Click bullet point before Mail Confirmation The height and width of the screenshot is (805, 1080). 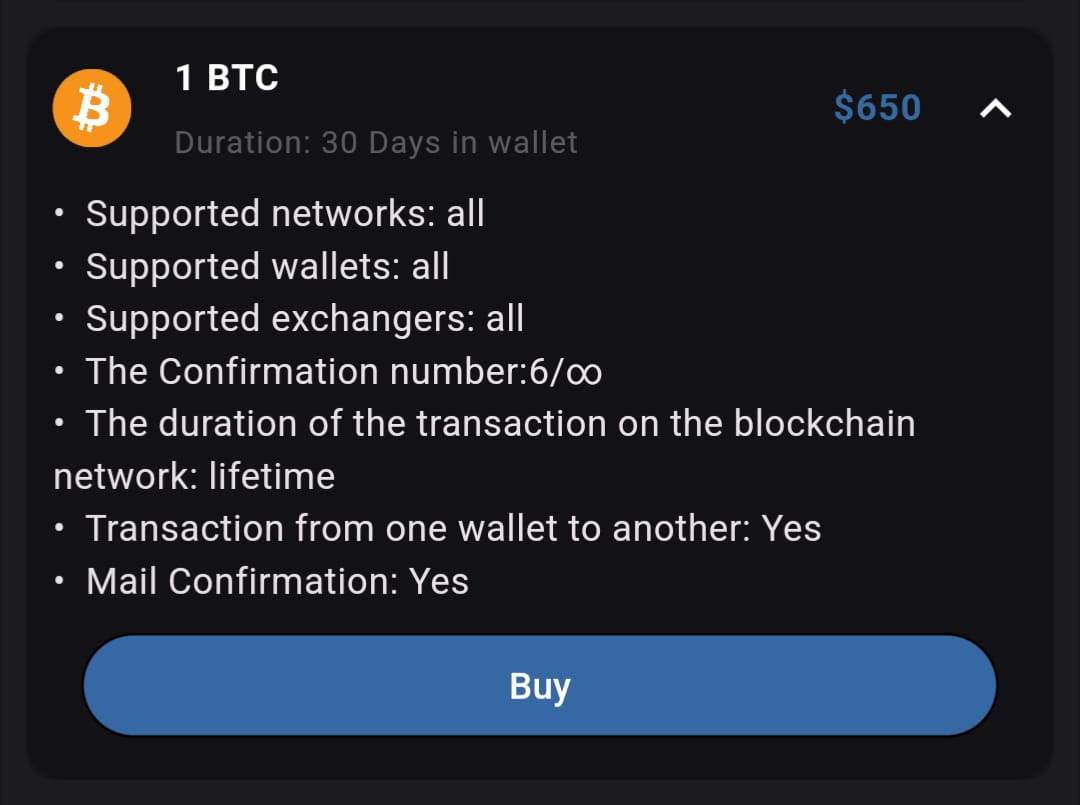coord(62,582)
